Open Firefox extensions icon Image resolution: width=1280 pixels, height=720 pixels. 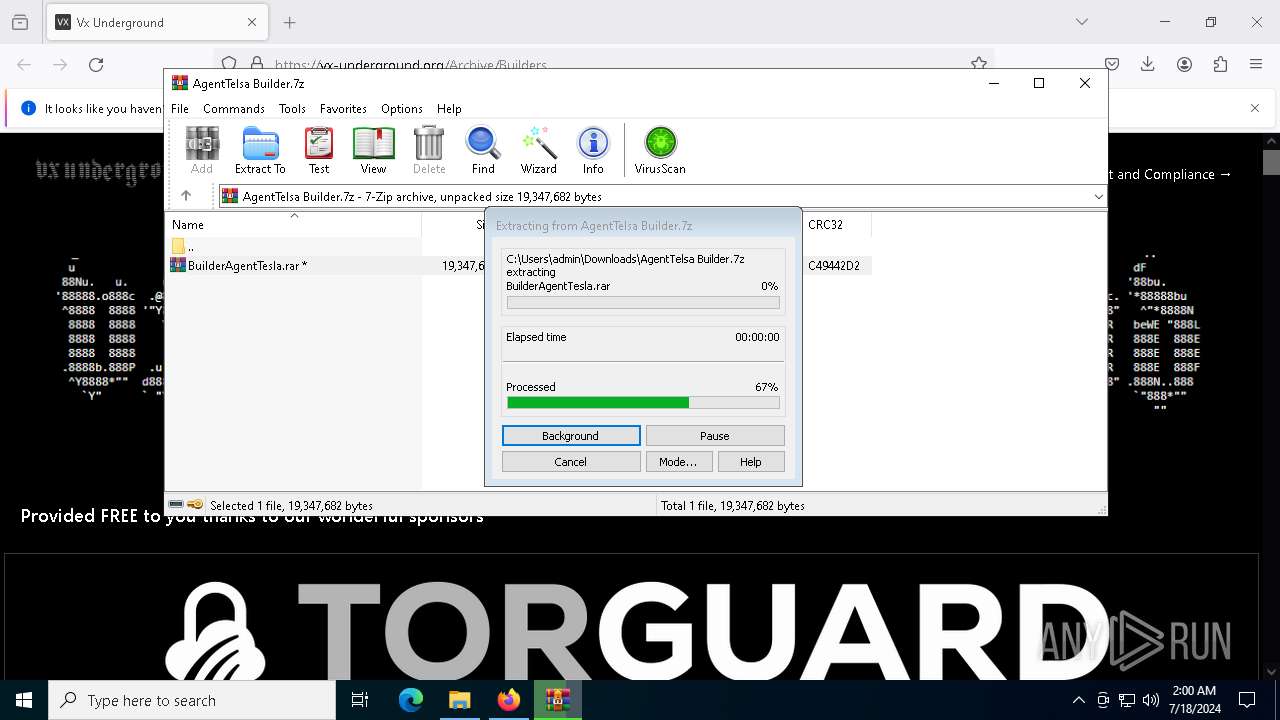point(1220,65)
